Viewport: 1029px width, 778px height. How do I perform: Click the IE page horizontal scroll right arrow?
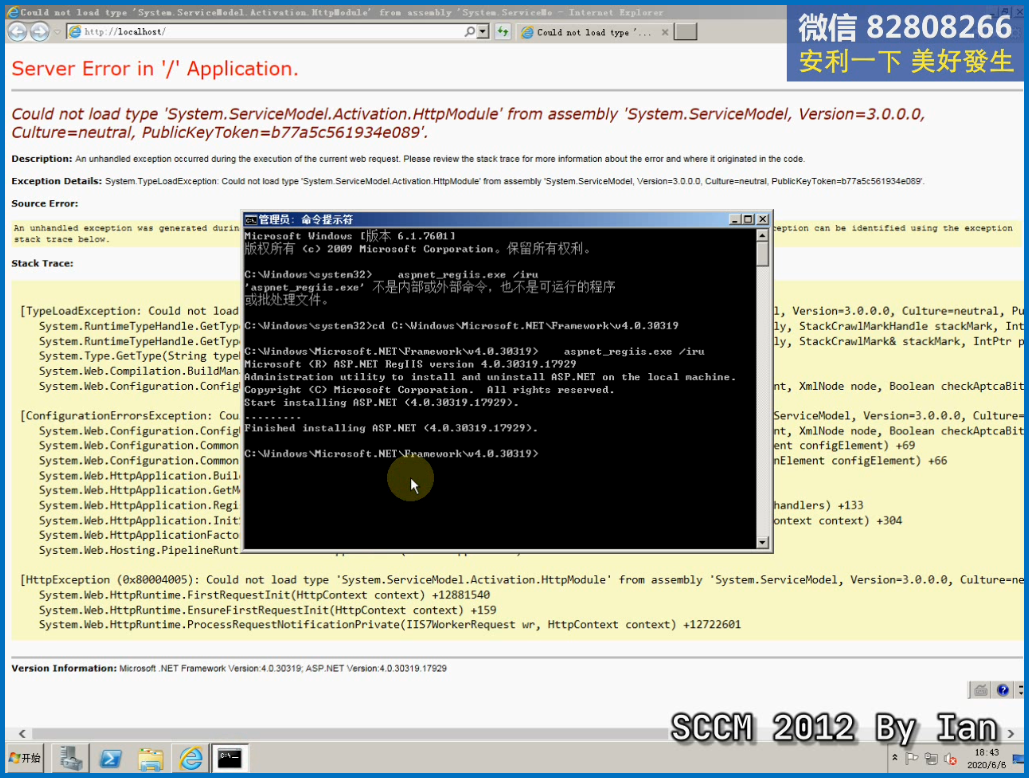(1011, 733)
